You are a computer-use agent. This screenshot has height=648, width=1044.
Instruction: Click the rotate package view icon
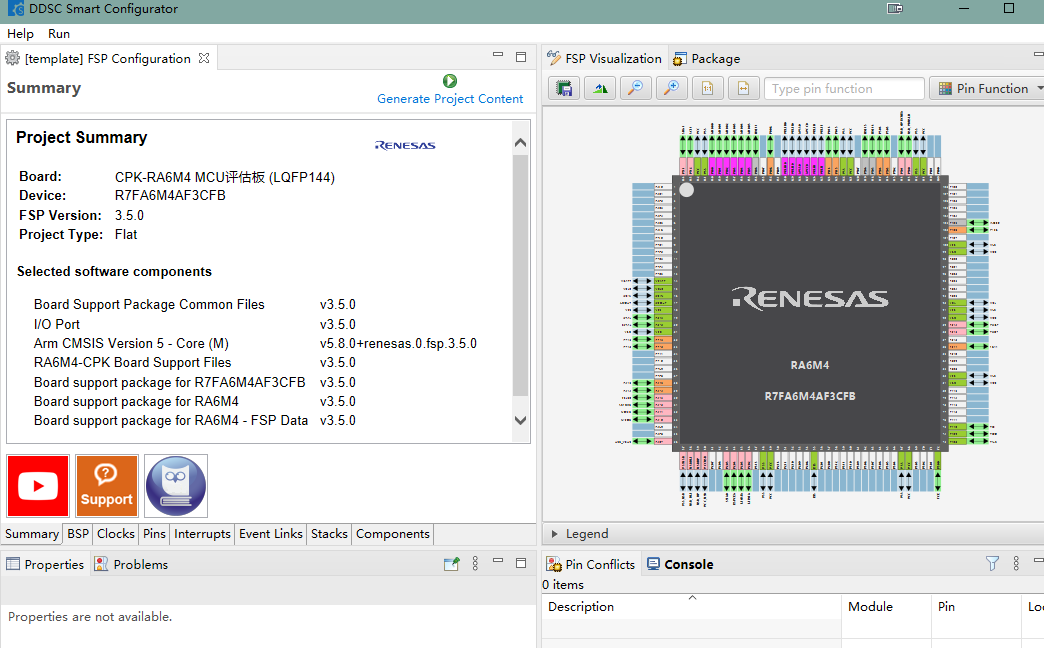point(600,89)
